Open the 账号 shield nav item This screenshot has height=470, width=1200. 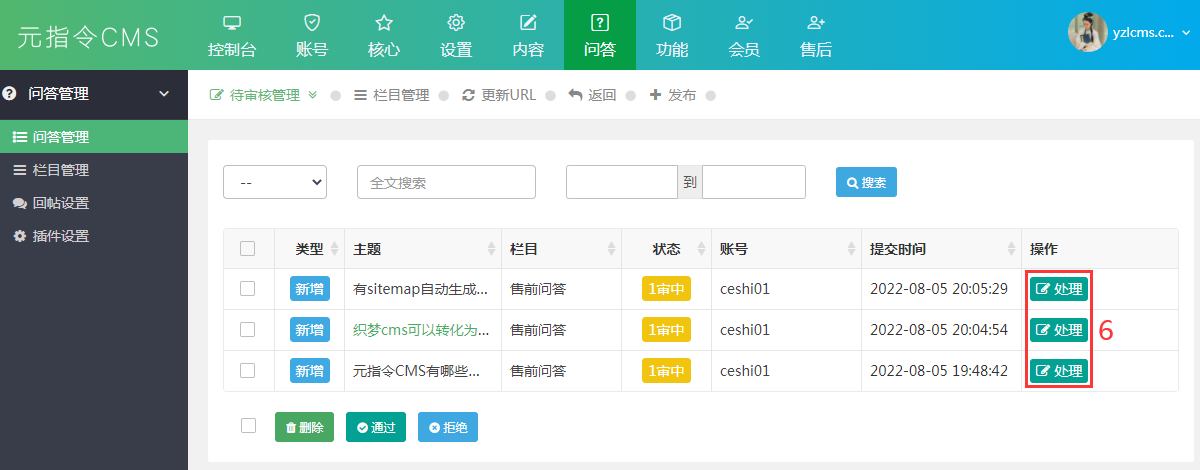click(x=312, y=35)
